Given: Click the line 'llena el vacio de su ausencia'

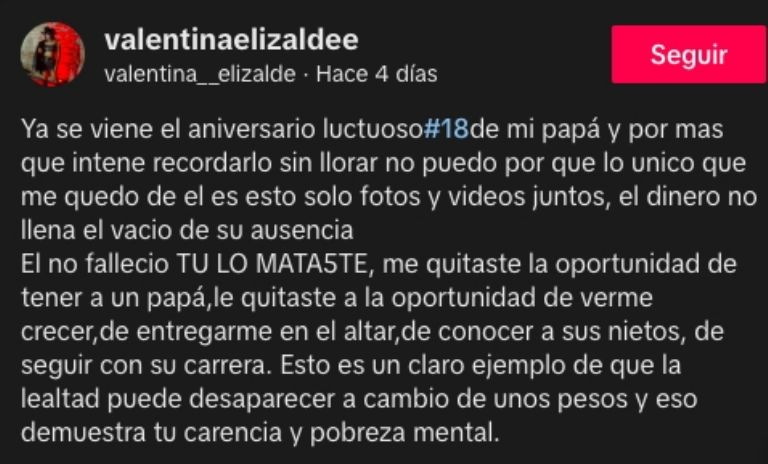Looking at the screenshot, I should 187,231.
